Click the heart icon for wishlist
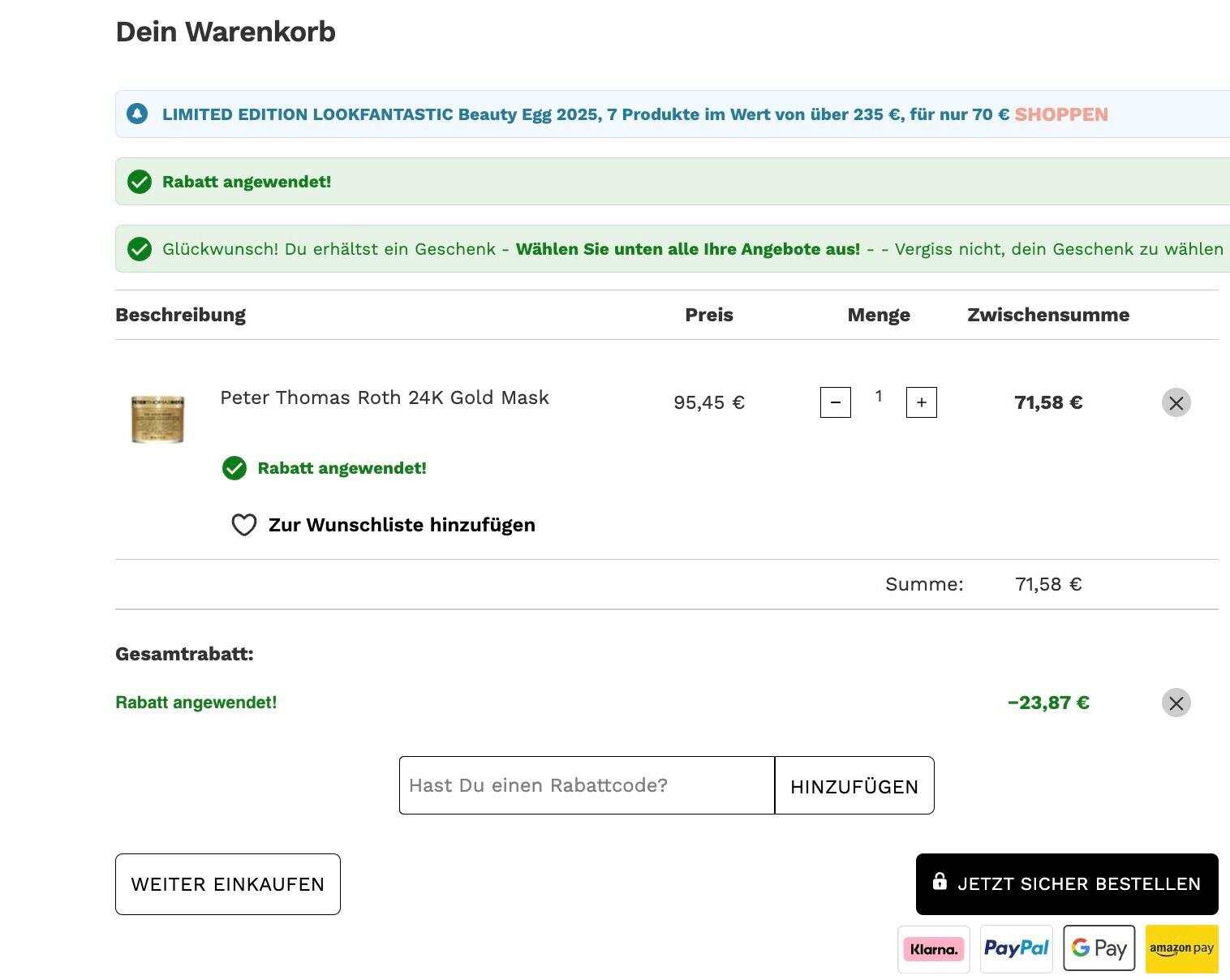 (244, 525)
